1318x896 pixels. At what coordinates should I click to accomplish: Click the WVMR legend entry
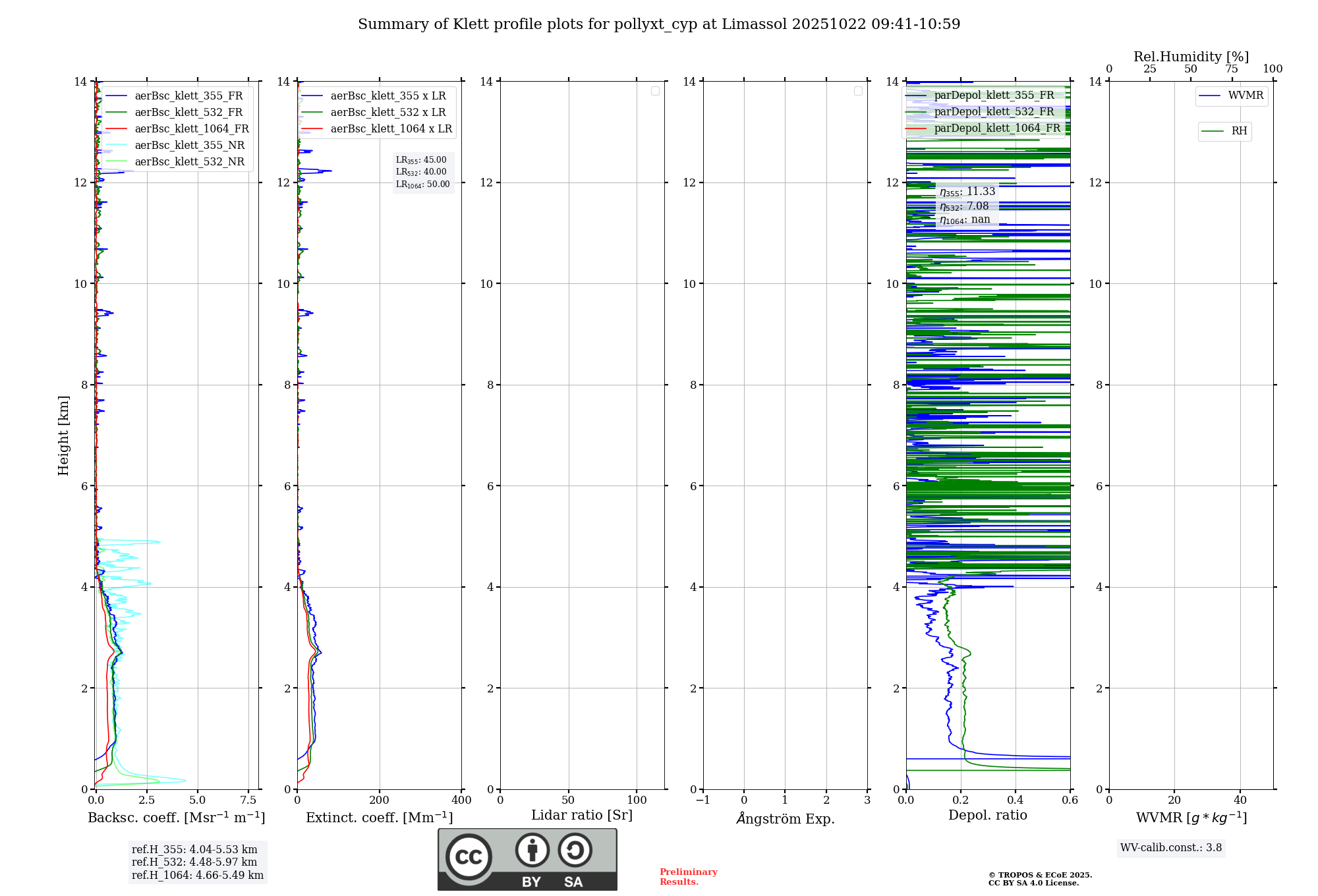click(x=1245, y=96)
